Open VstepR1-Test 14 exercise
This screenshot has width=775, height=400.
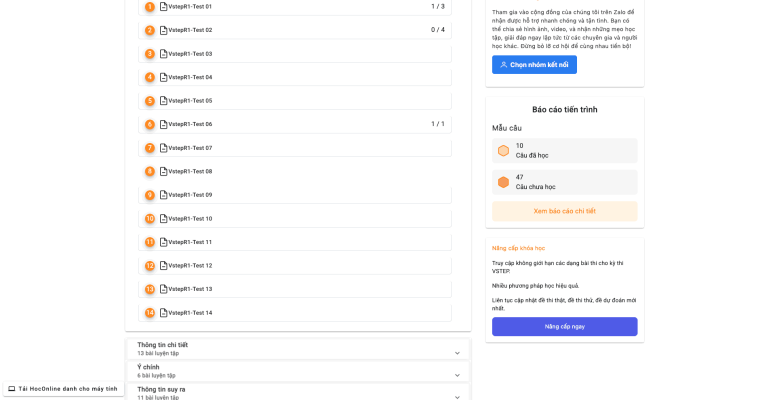coord(295,312)
